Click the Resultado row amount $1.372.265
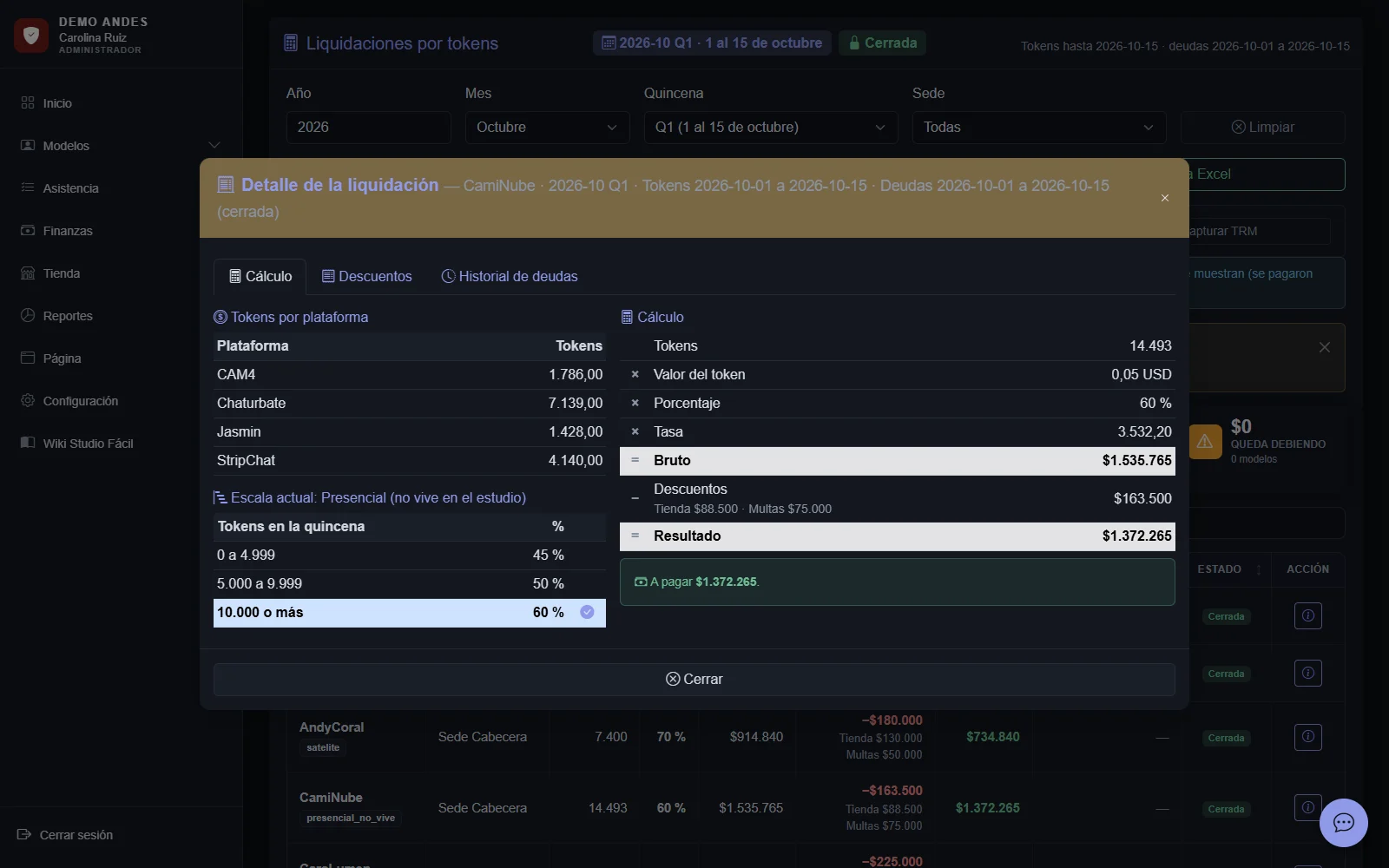The height and width of the screenshot is (868, 1389). click(1137, 536)
